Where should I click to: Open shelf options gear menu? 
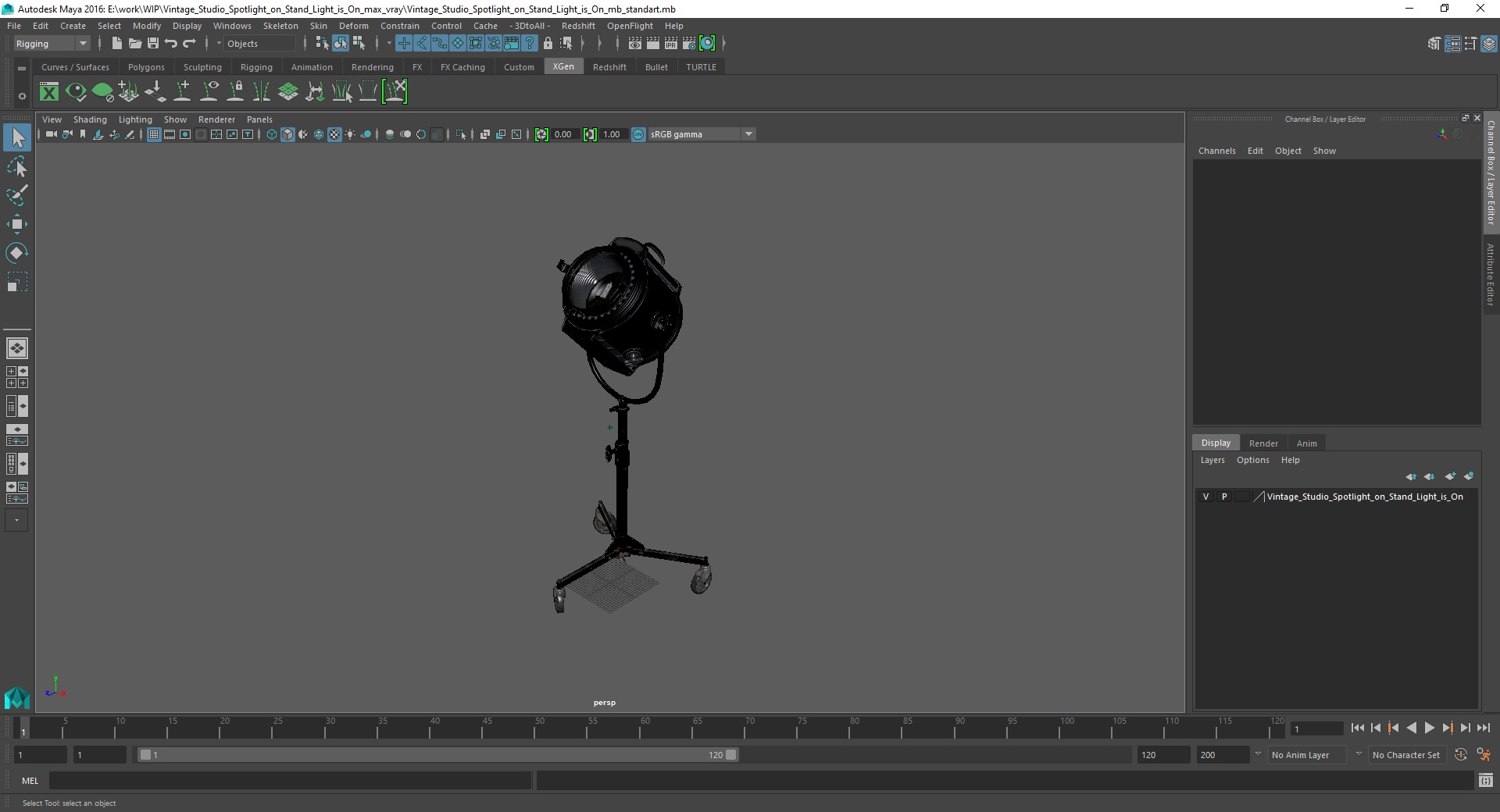click(x=22, y=96)
